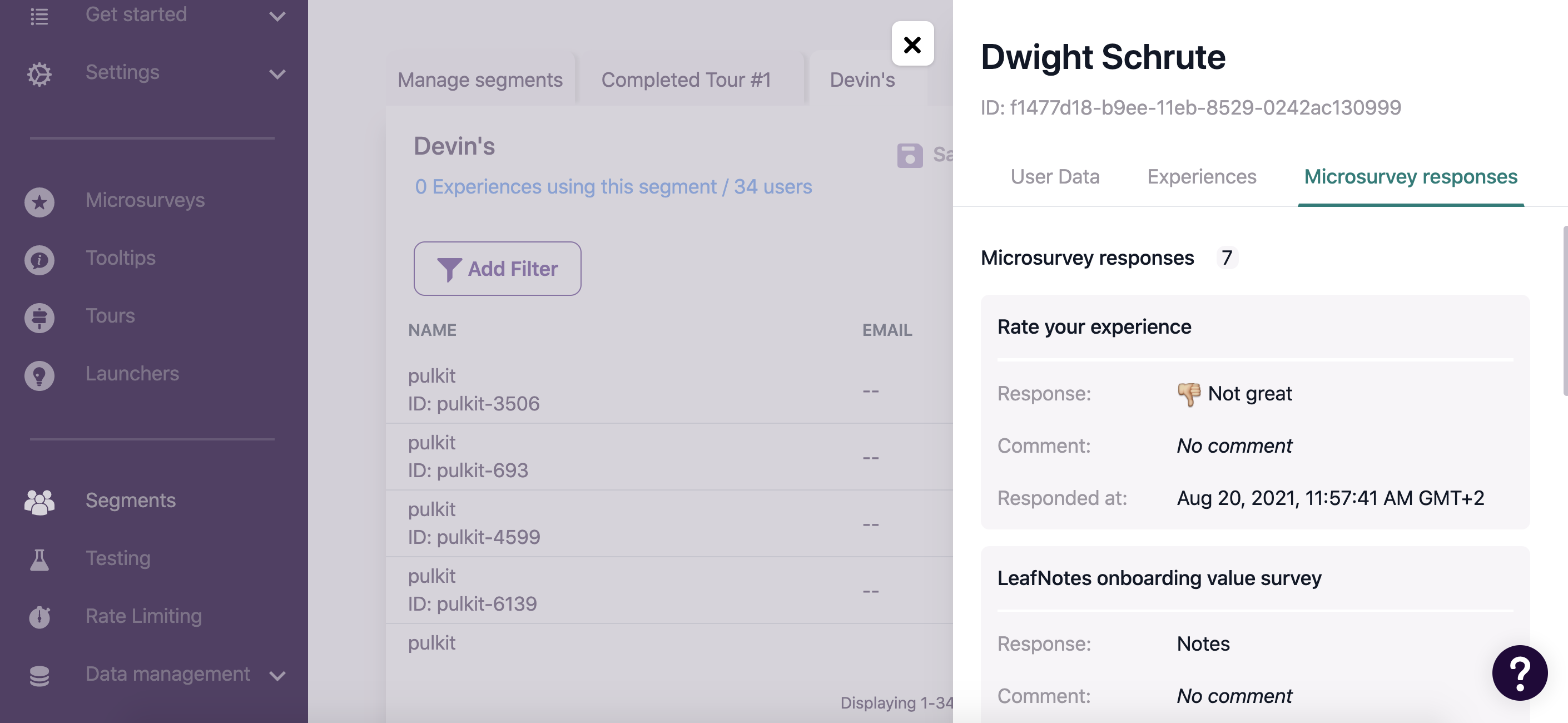Screen dimensions: 1568x723
Task: Click the Tours signpost icon
Action: tap(39, 317)
